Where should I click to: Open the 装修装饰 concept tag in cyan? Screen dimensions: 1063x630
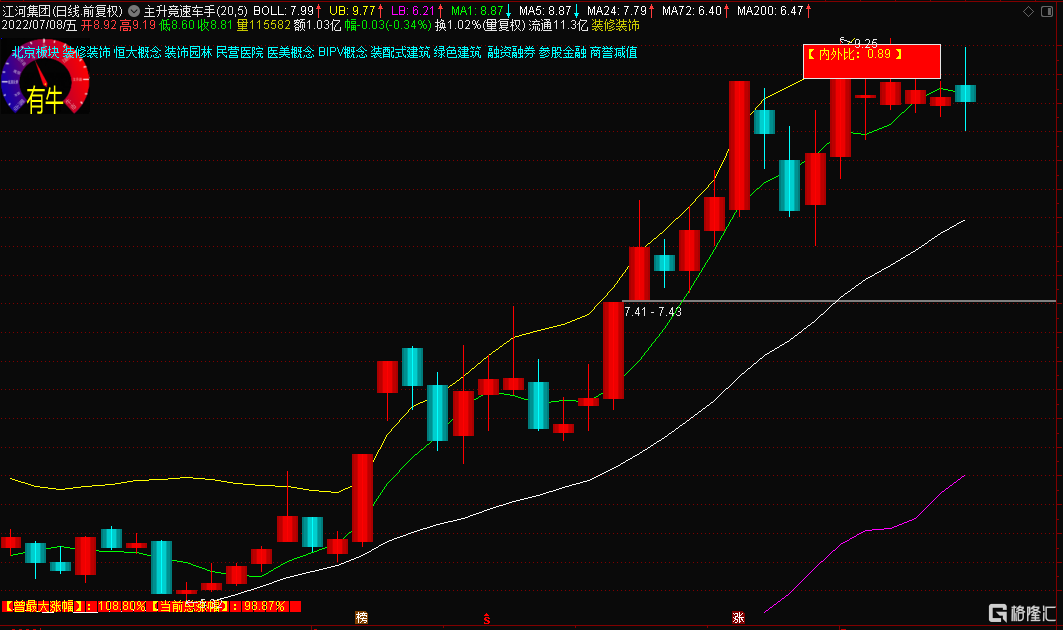87,52
